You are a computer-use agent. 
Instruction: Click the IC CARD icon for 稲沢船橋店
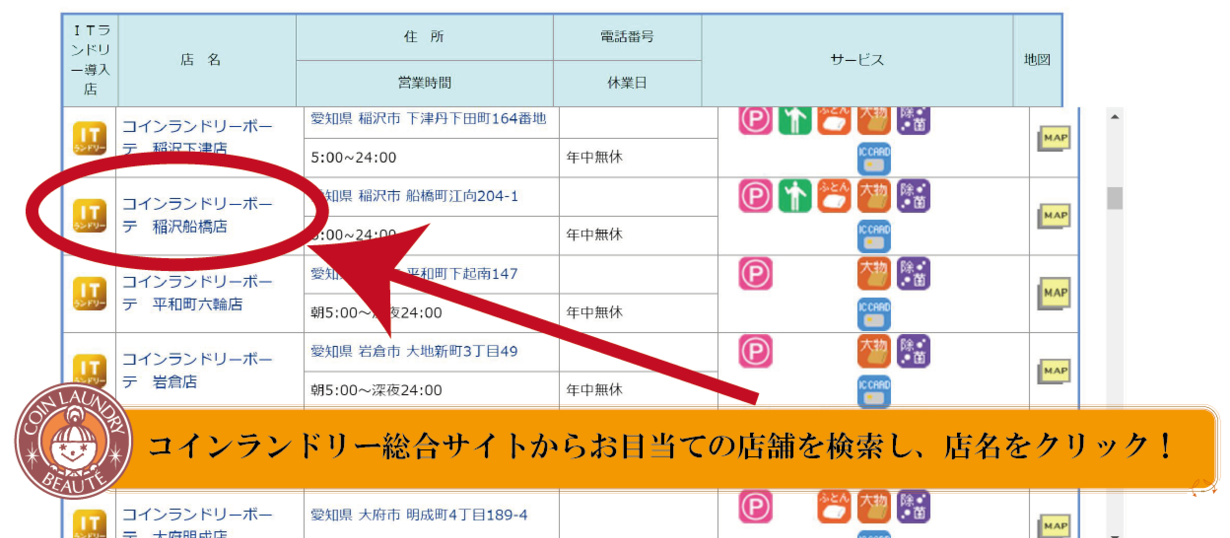(x=874, y=236)
